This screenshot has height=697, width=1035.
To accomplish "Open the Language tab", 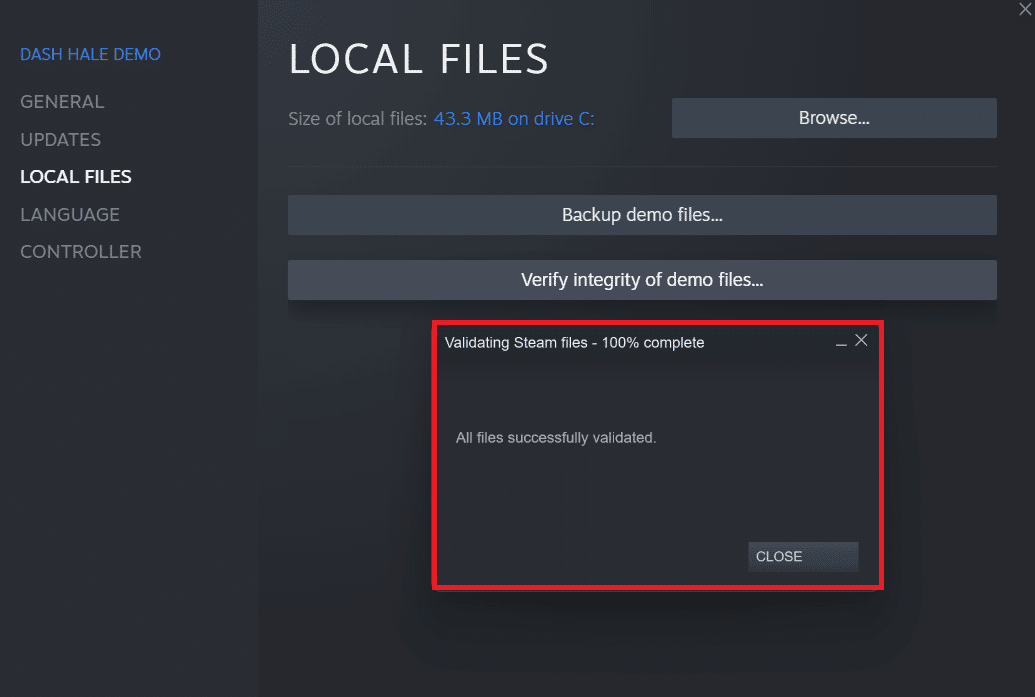I will [70, 215].
